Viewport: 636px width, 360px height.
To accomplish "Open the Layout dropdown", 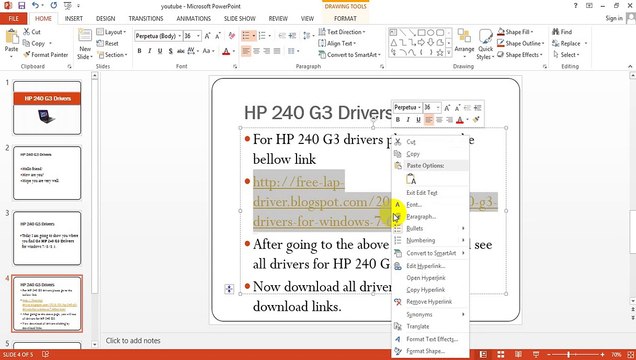I will coord(111,32).
